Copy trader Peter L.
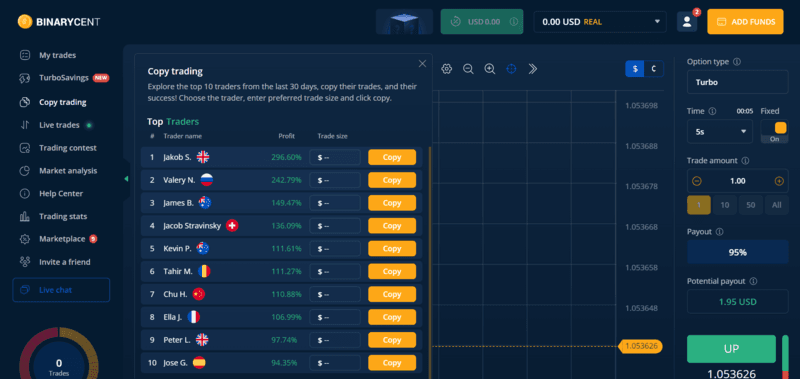This screenshot has width=800, height=379. coord(392,340)
